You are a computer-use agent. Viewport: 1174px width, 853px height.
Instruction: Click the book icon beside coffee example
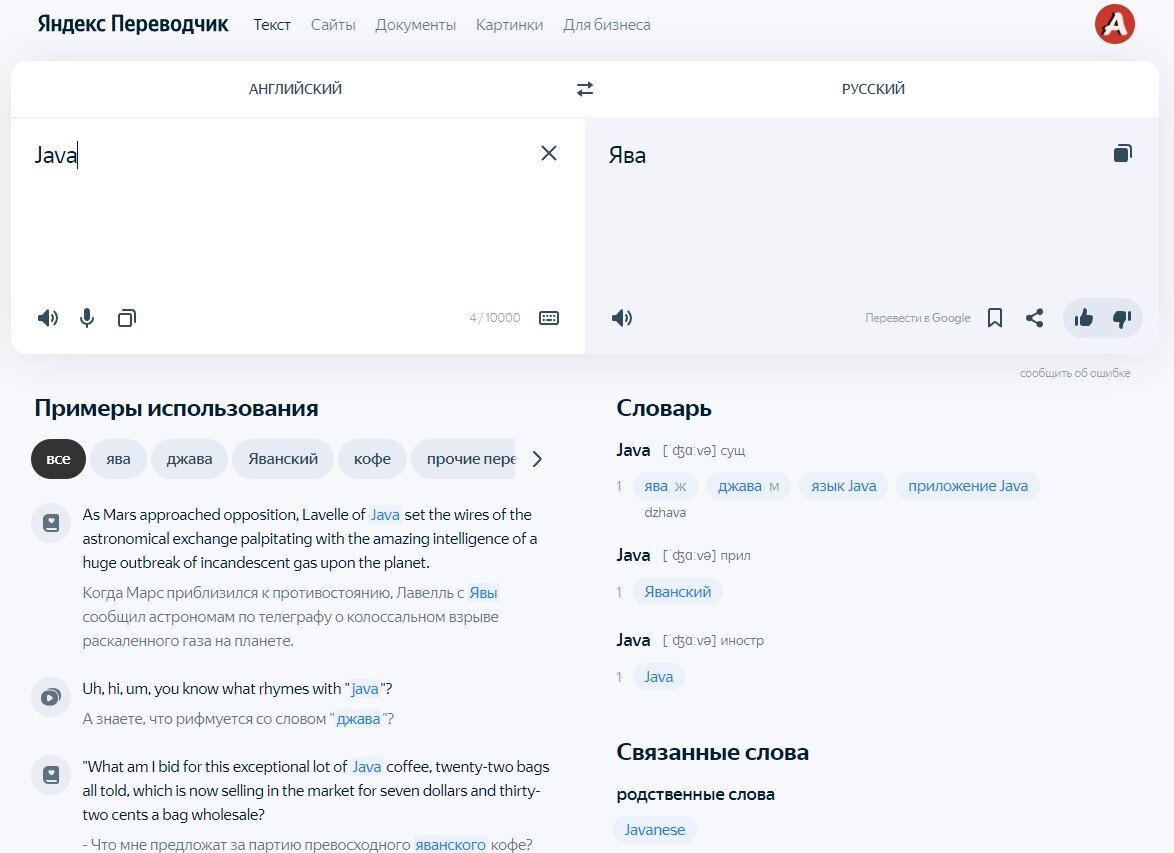click(x=51, y=774)
